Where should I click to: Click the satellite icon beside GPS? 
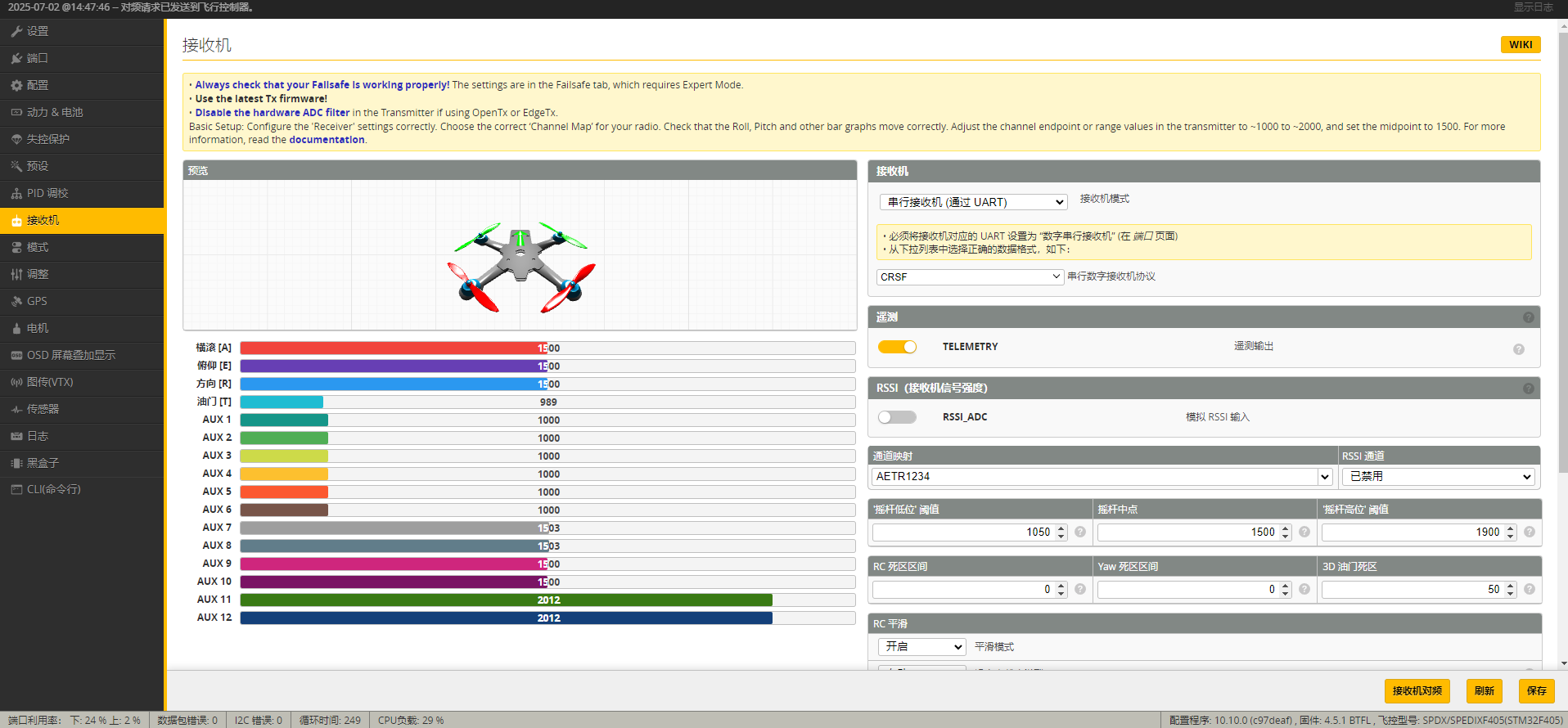point(16,301)
